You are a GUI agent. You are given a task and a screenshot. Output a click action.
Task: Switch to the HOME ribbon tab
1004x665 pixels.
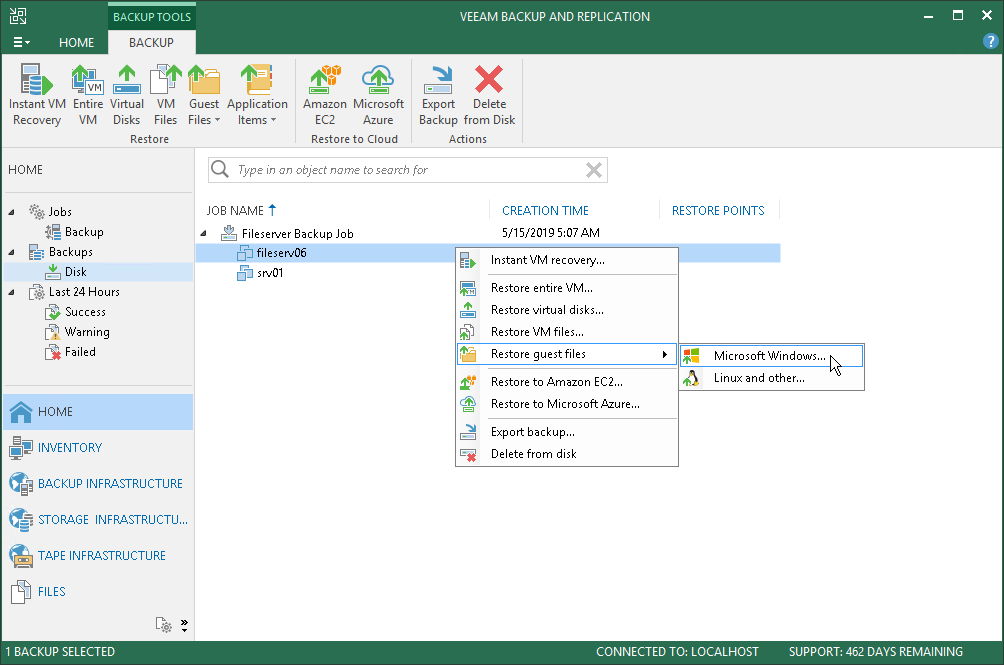tap(76, 42)
